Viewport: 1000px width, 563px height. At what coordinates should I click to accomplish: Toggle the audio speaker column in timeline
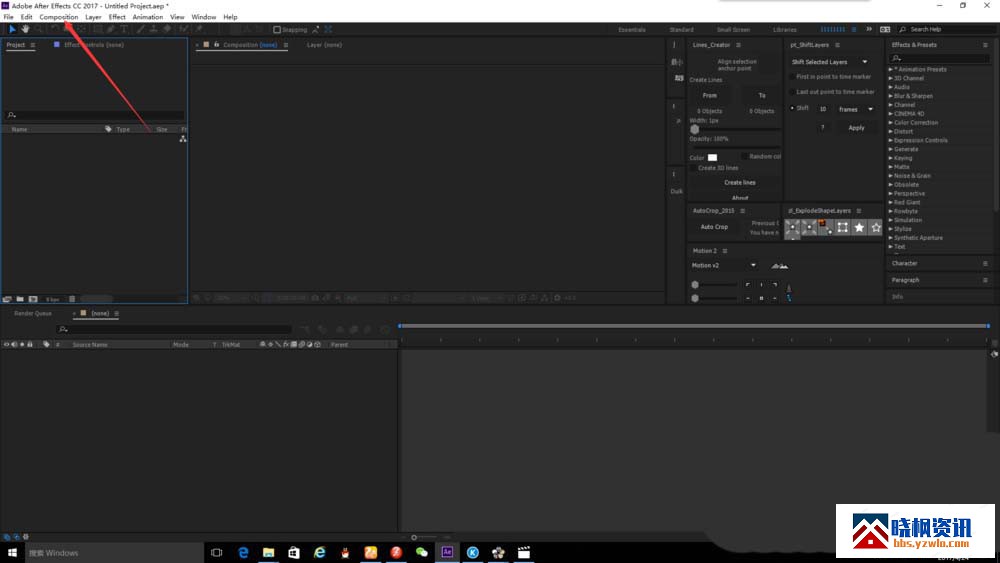pos(14,344)
